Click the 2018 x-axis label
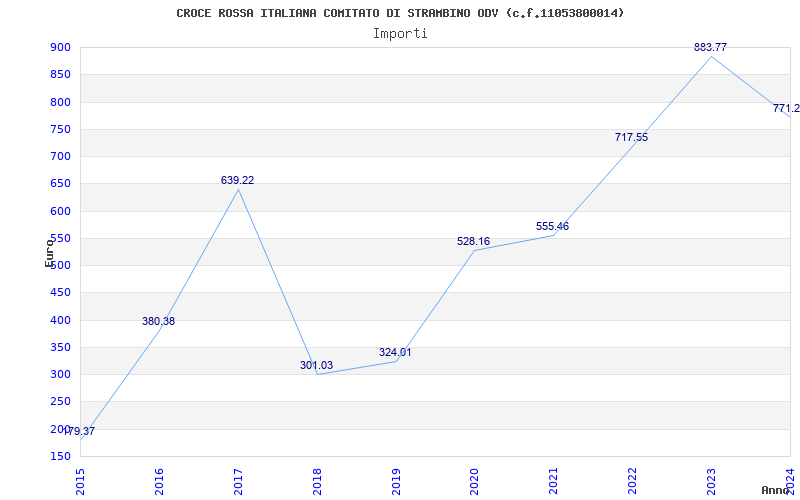 coord(317,482)
